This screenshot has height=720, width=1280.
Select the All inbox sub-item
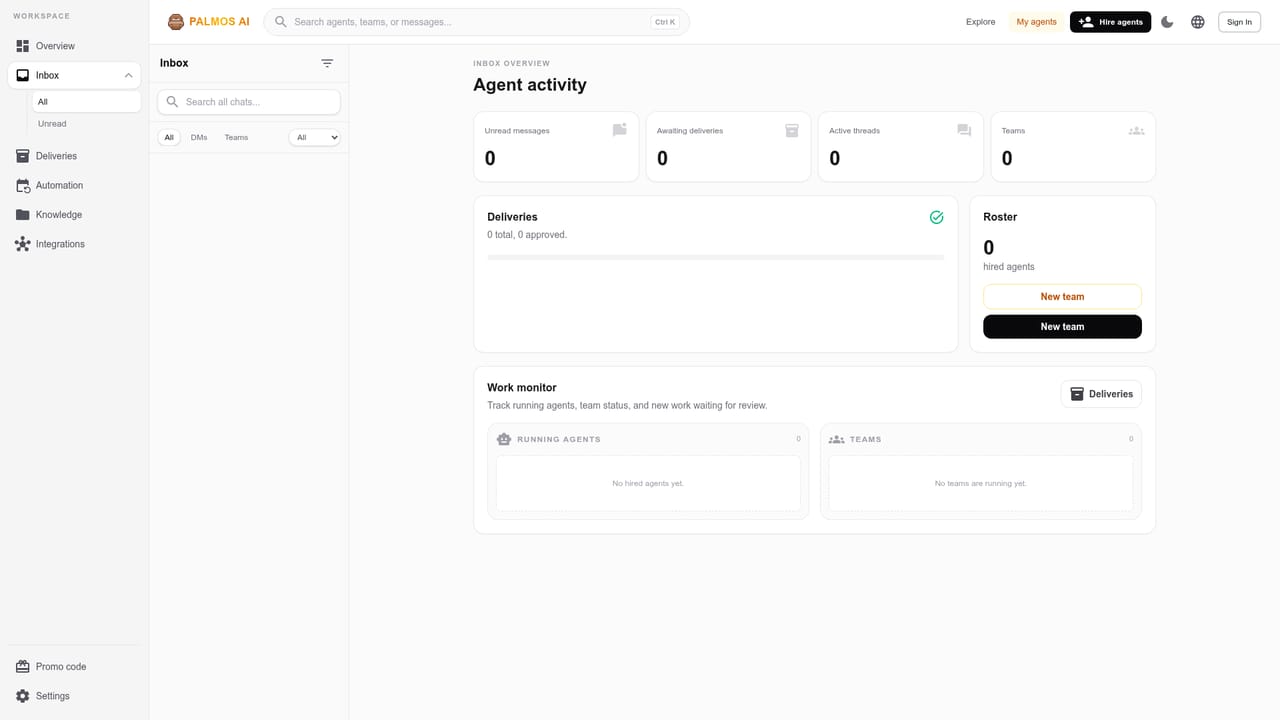point(87,102)
